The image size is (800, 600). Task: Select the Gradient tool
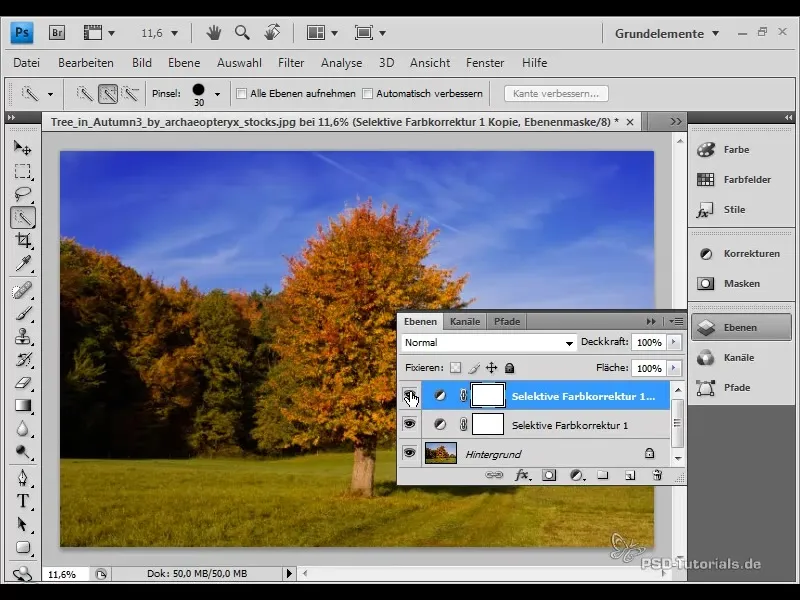22,406
